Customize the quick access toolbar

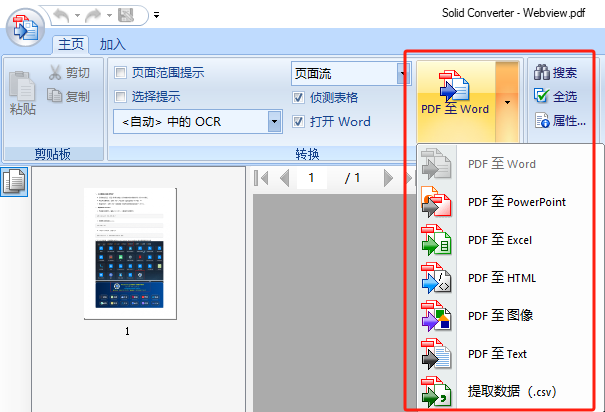156,15
